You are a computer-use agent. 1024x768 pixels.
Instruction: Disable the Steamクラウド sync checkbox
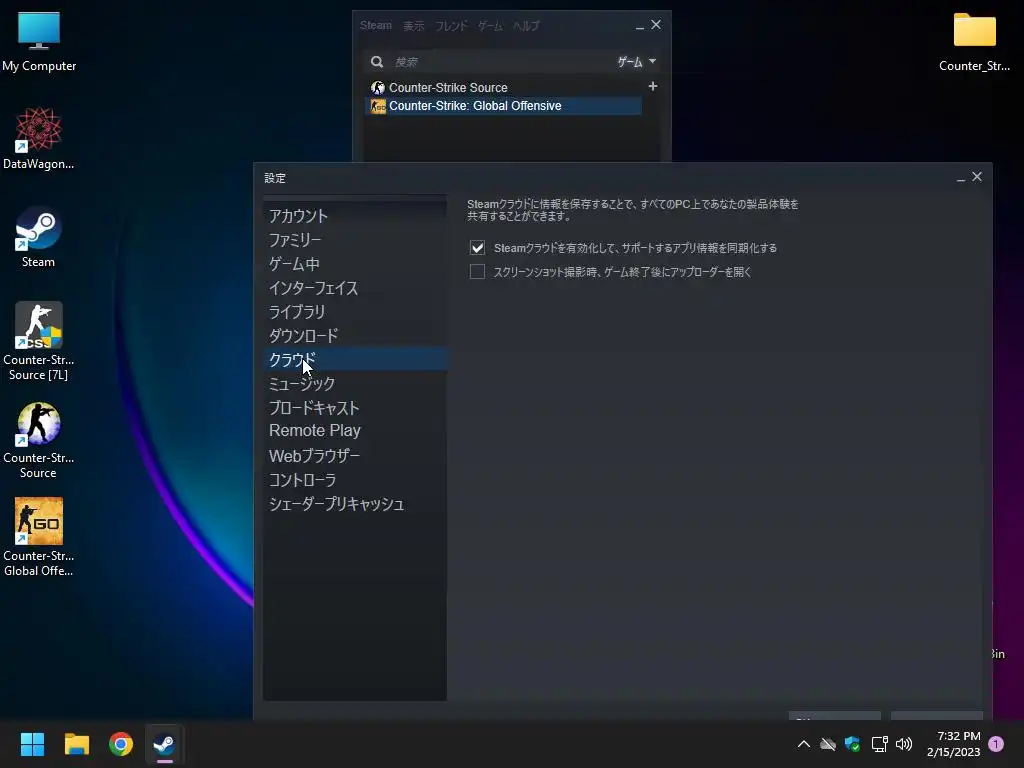[x=477, y=248]
